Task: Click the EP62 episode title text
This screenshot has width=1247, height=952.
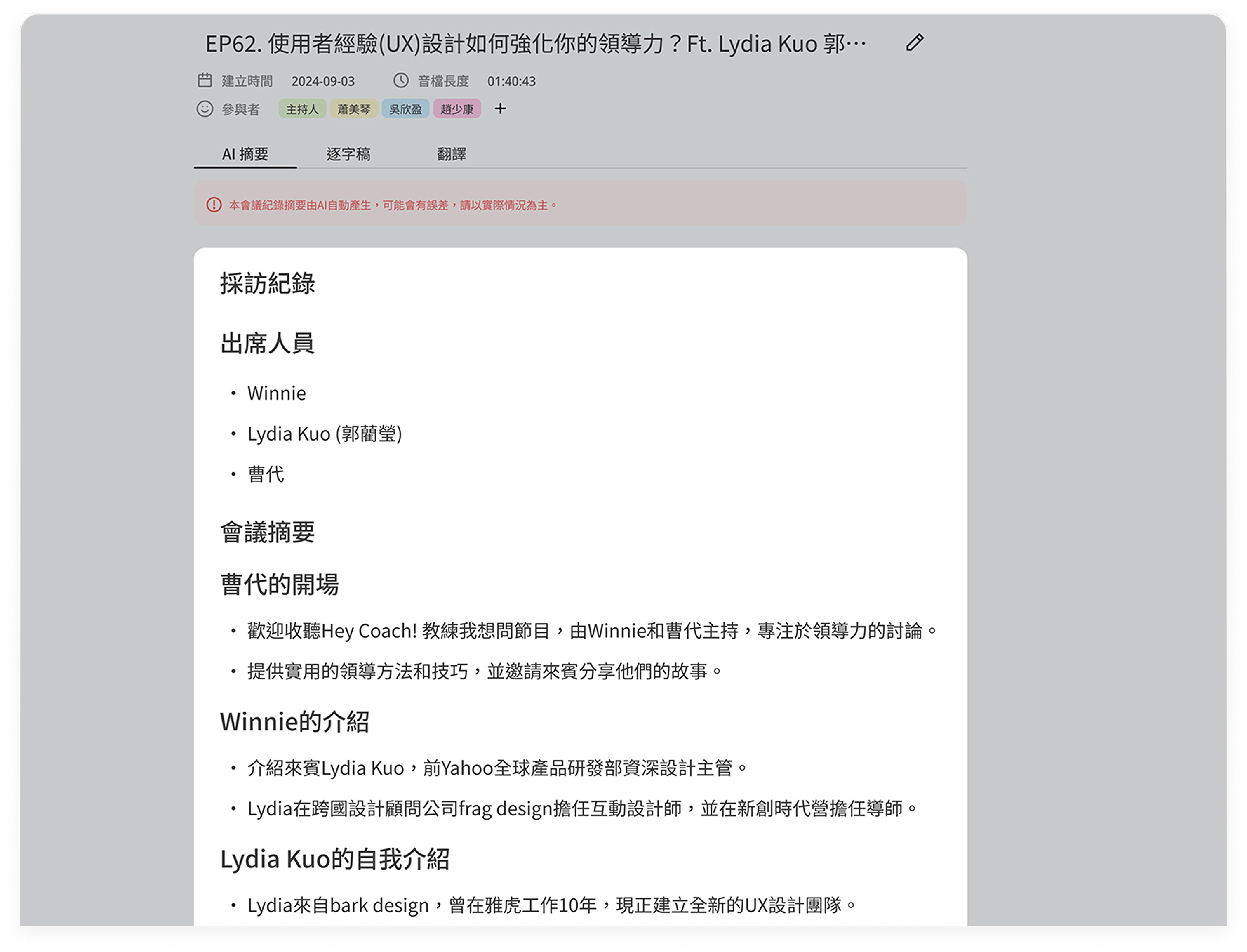Action: coord(536,44)
